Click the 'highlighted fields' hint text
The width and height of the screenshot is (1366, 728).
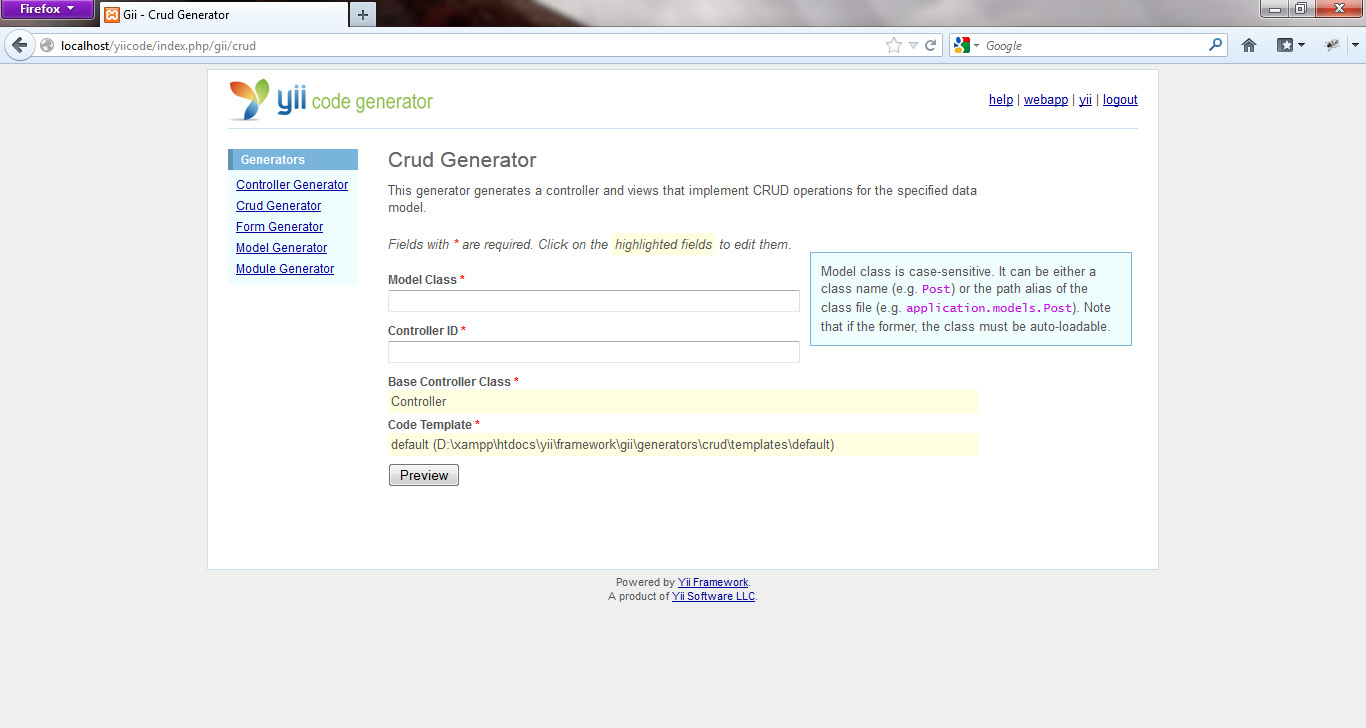pos(663,244)
